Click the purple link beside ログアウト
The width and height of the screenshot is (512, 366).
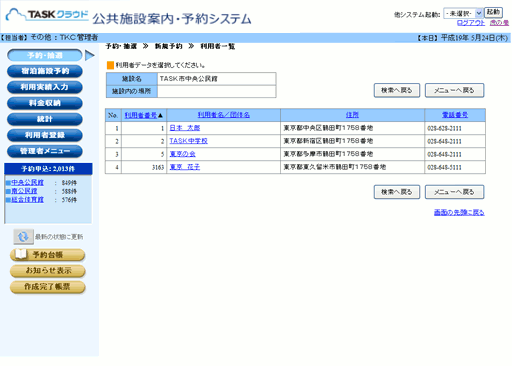pyautogui.click(x=499, y=23)
